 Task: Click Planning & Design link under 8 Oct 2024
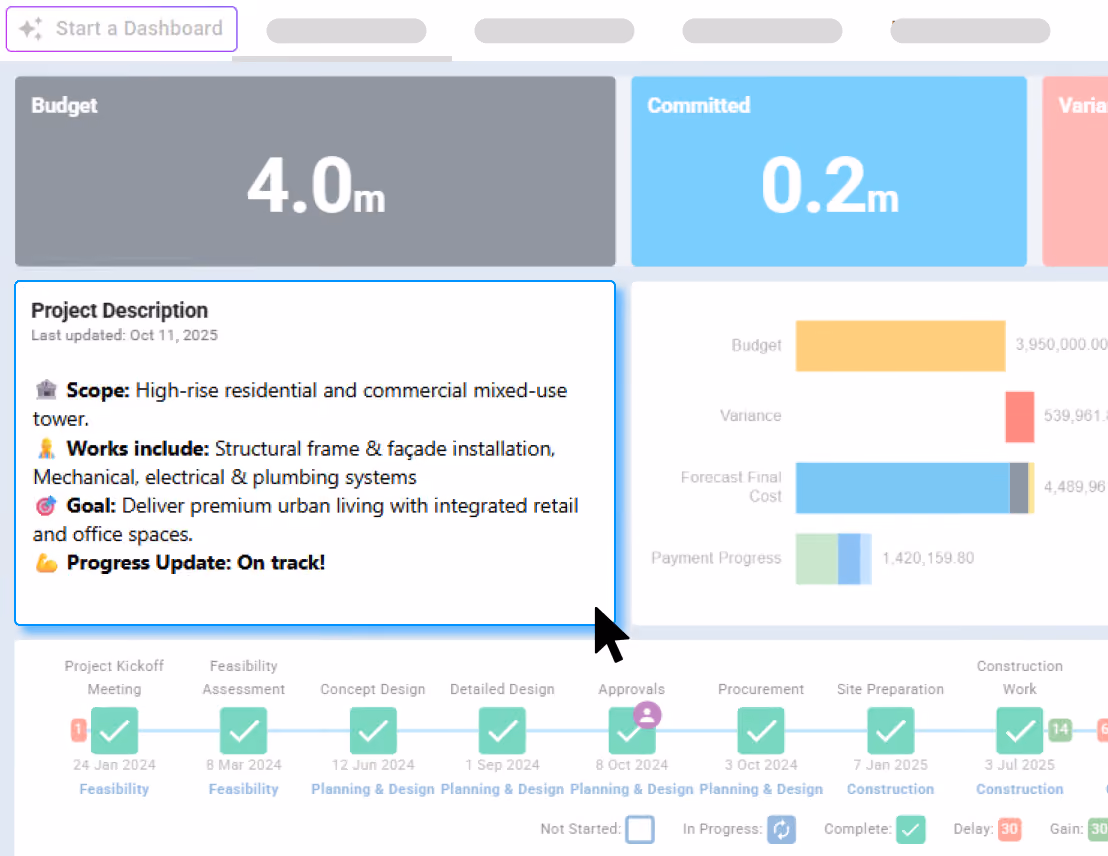(x=632, y=789)
